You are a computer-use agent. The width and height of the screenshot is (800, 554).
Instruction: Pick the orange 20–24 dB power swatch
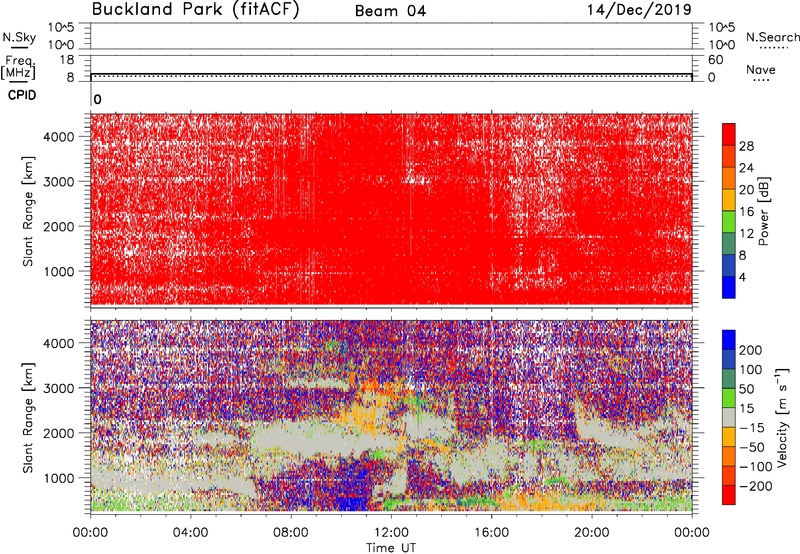click(x=729, y=179)
